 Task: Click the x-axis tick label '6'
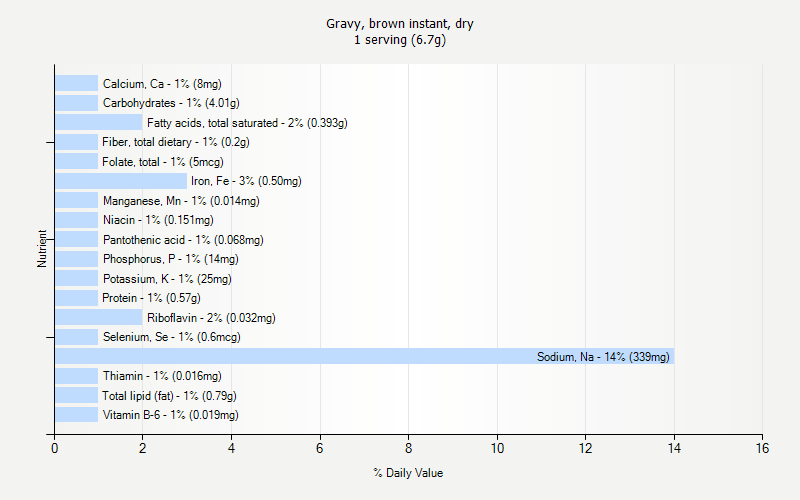pyautogui.click(x=320, y=448)
